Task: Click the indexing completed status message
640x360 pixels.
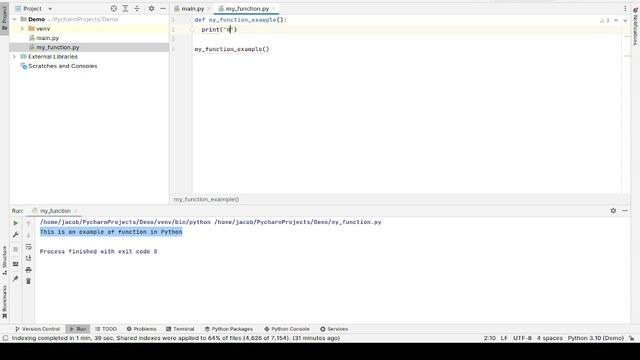Action: [176, 338]
